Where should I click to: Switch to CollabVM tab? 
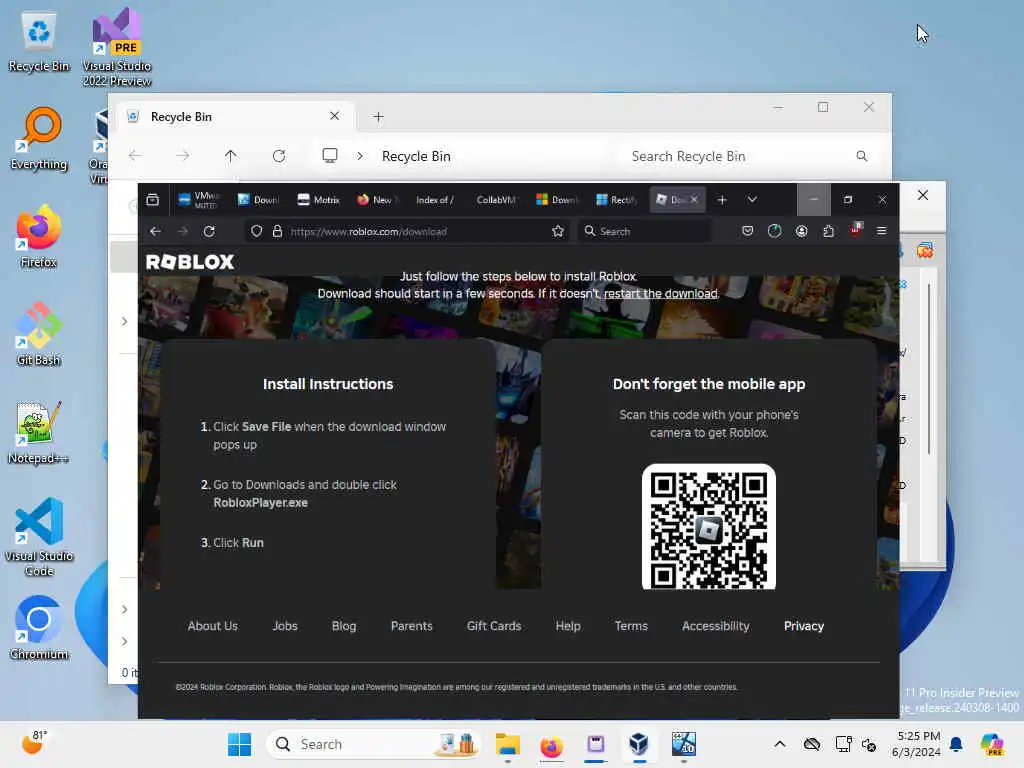tap(496, 200)
